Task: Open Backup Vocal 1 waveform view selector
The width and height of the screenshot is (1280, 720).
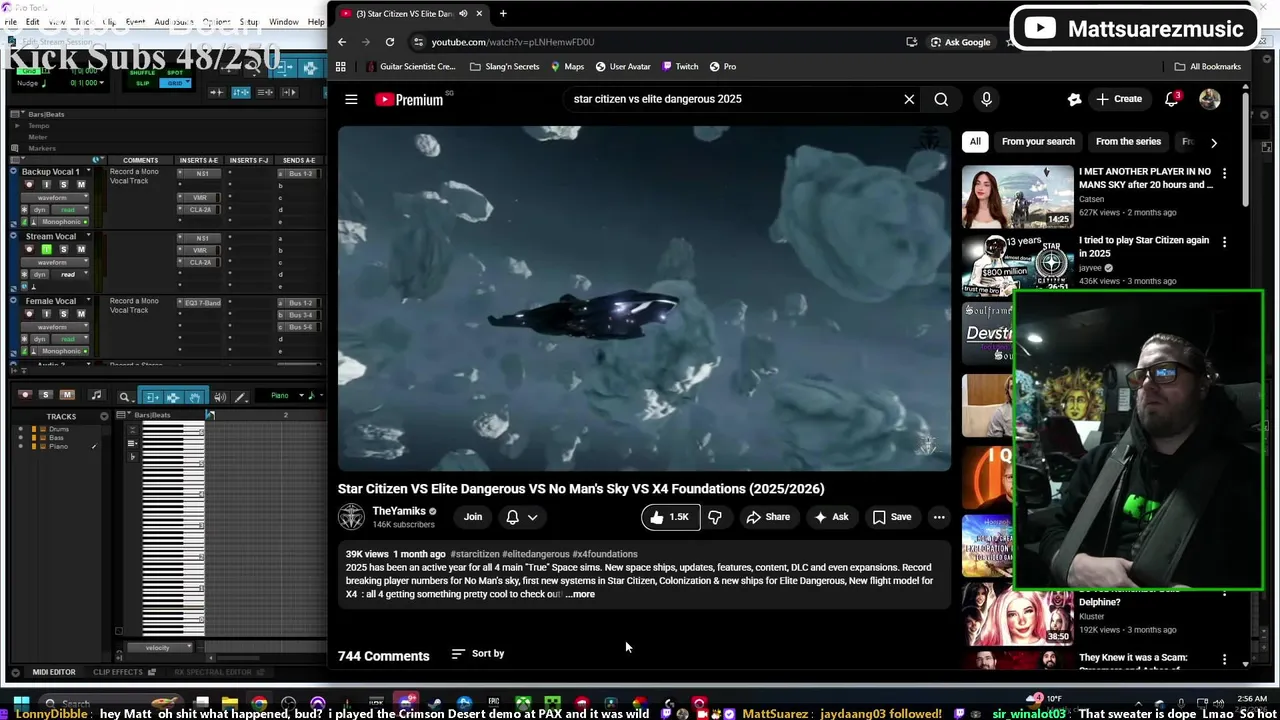Action: tap(55, 198)
